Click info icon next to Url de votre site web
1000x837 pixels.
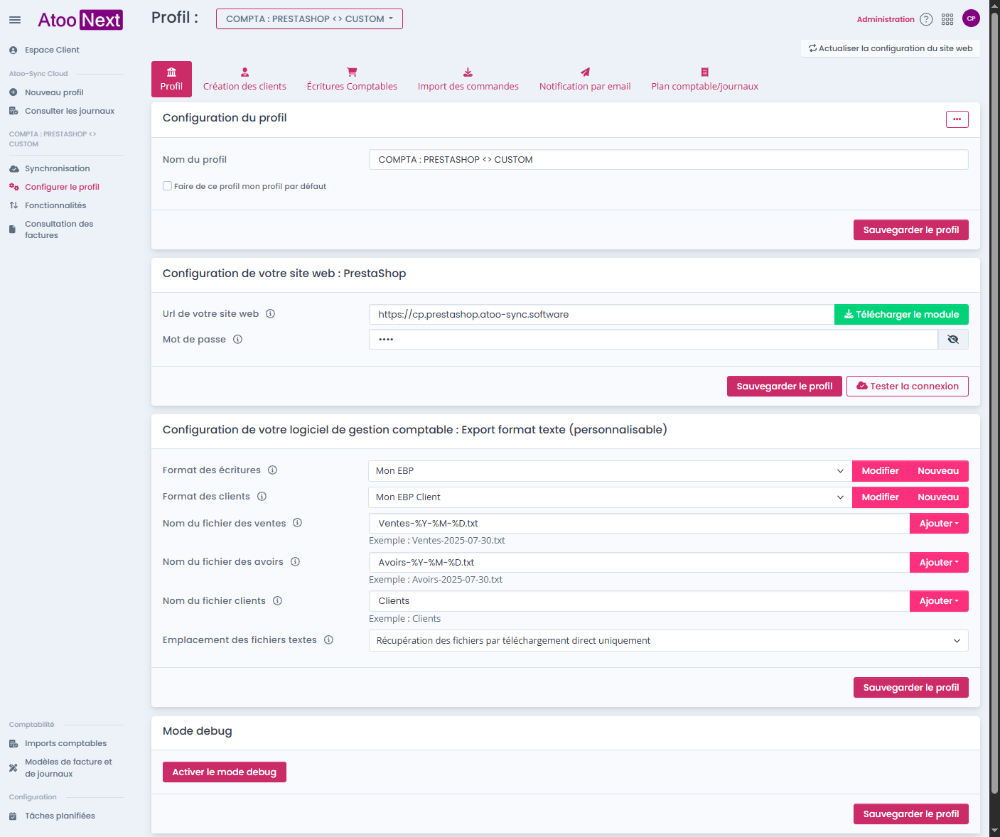pos(270,314)
